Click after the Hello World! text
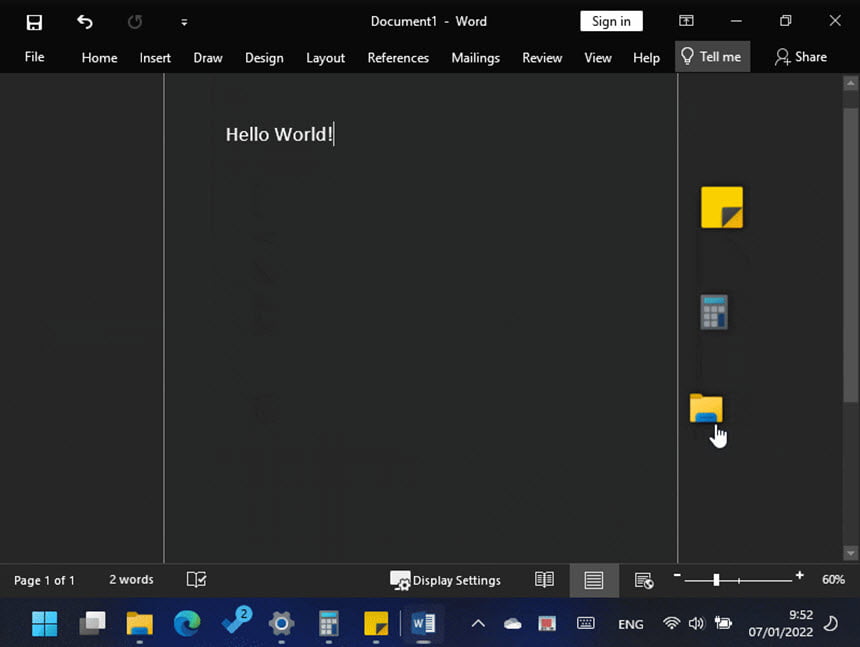This screenshot has height=647, width=860. pyautogui.click(x=333, y=135)
